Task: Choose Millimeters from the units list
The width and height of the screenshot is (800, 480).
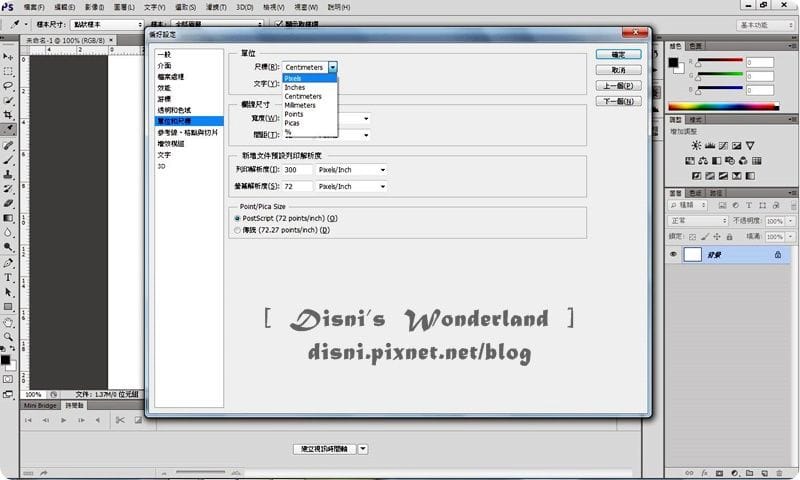Action: tap(310, 106)
